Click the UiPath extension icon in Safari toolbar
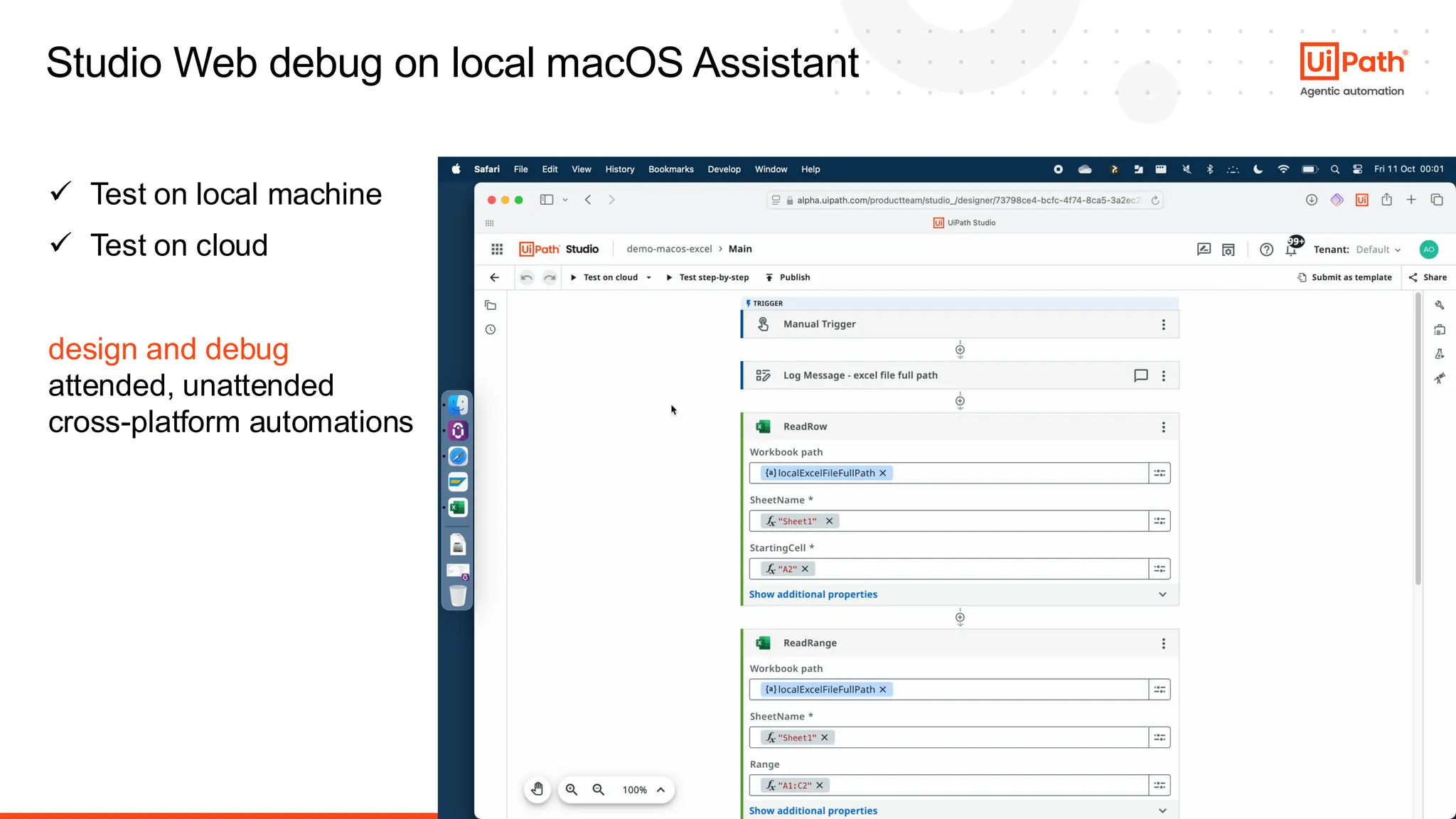Image resolution: width=1456 pixels, height=819 pixels. click(1361, 200)
